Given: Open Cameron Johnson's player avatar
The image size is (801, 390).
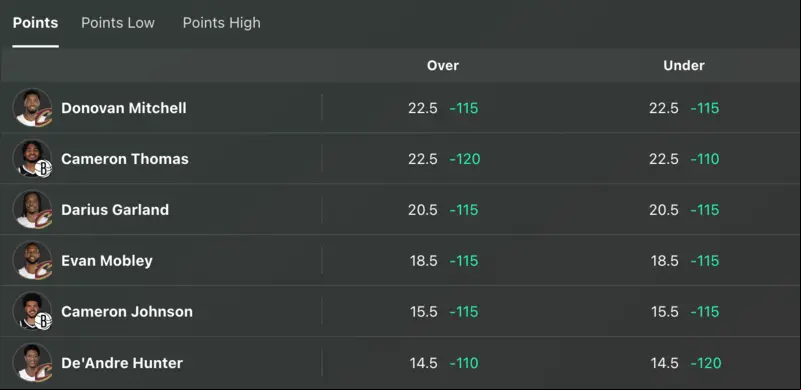Looking at the screenshot, I should tap(32, 311).
